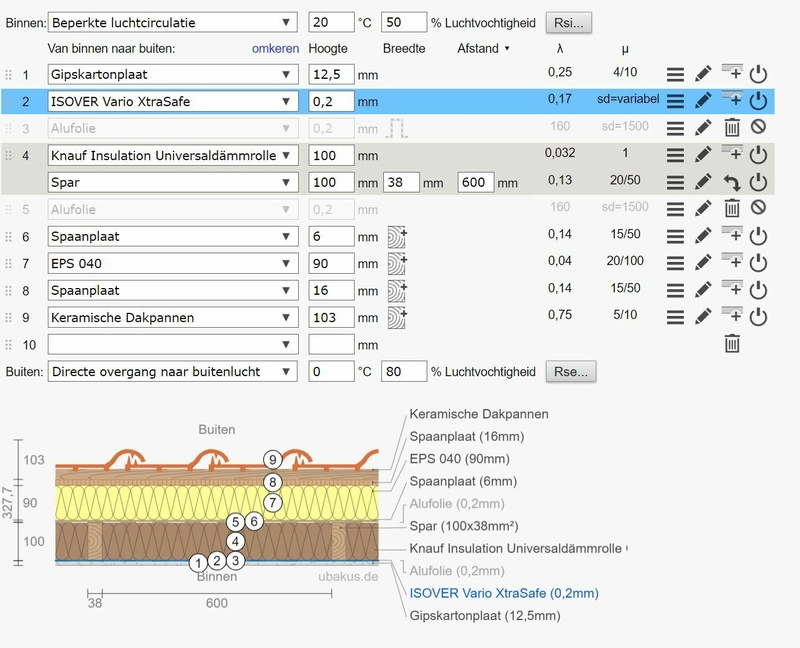
Task: Click the return-arrow icon in Spar row
Action: 732,182
